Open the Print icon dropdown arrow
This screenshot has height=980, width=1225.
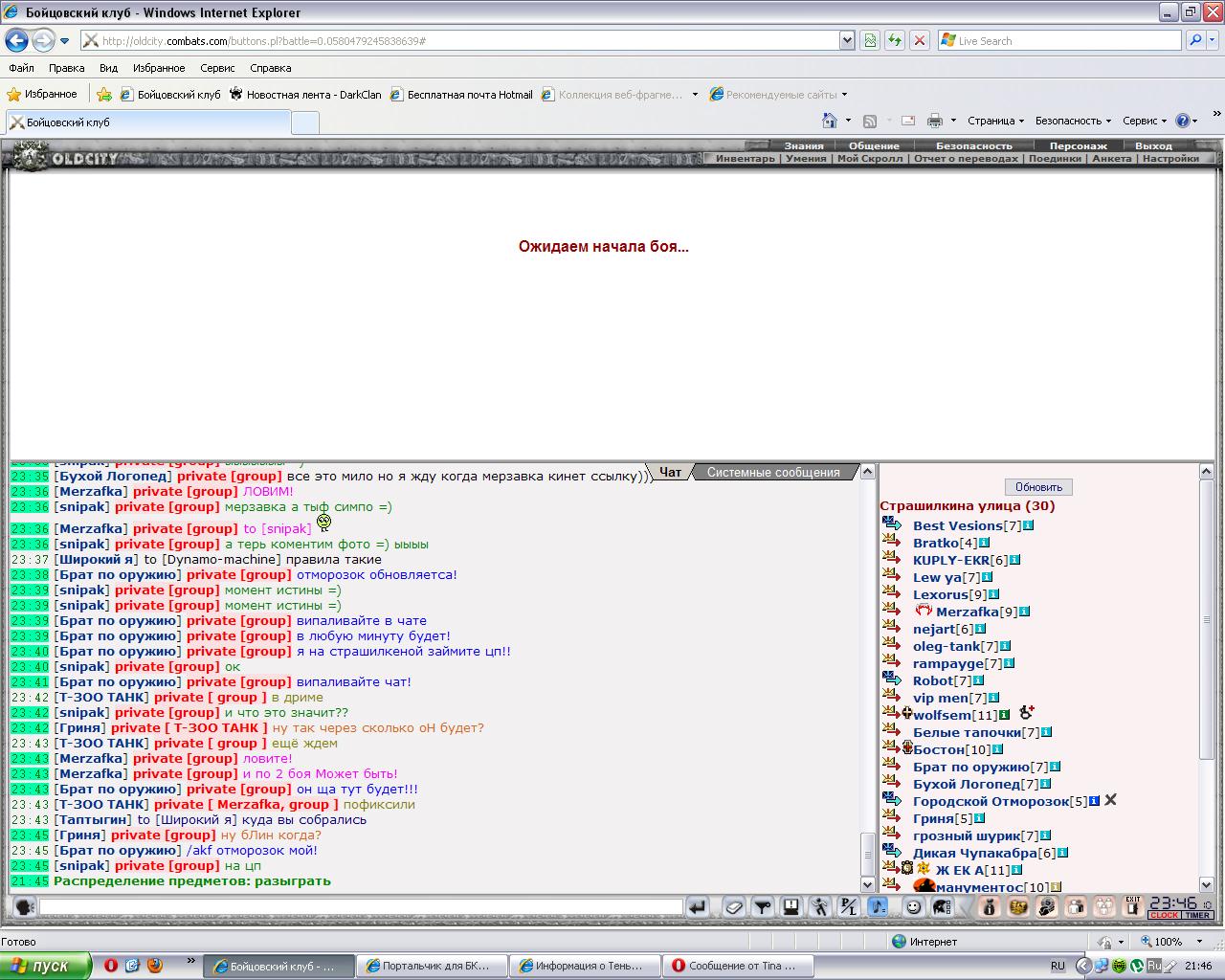pyautogui.click(x=952, y=121)
